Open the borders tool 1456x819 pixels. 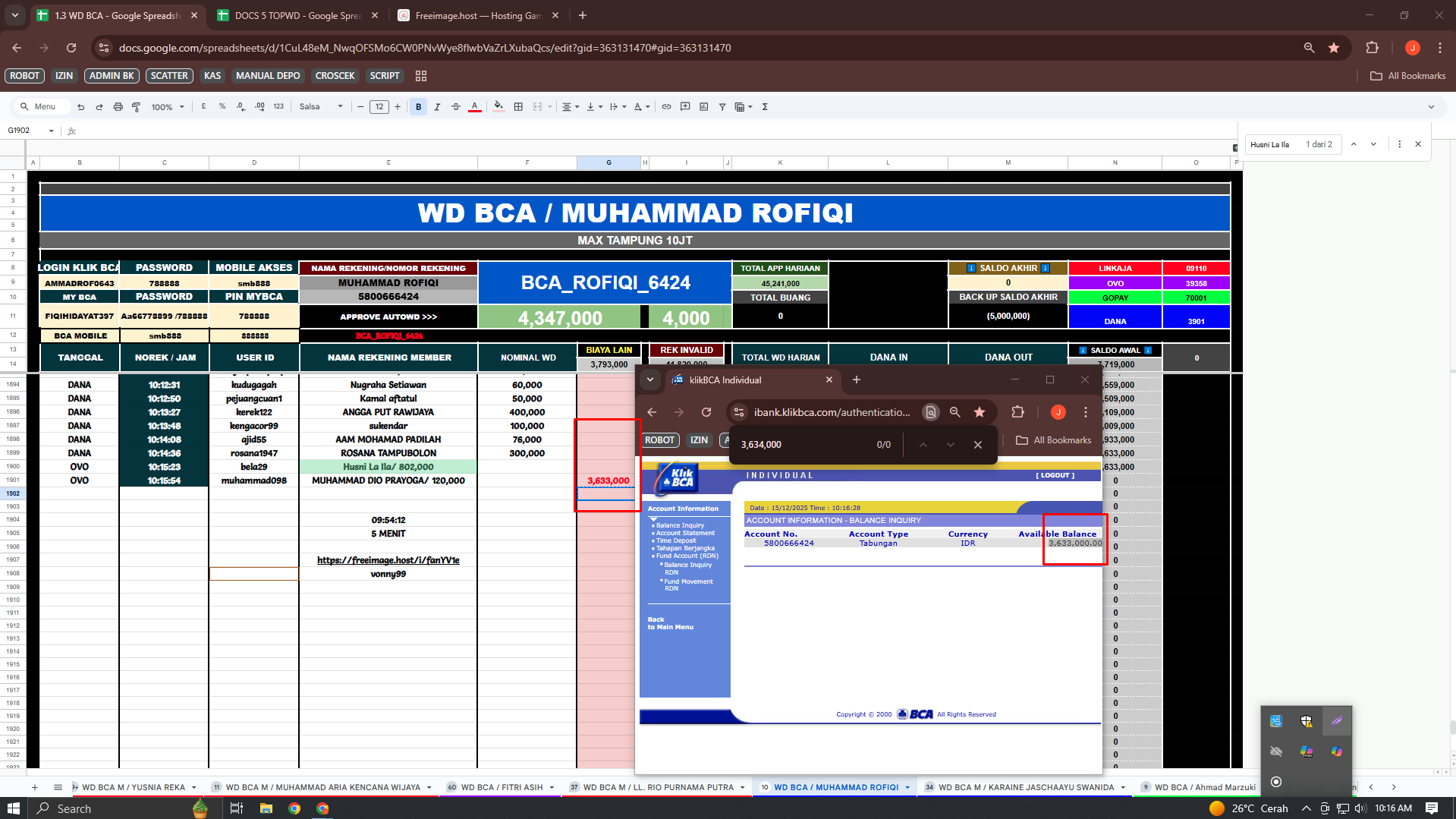518,107
